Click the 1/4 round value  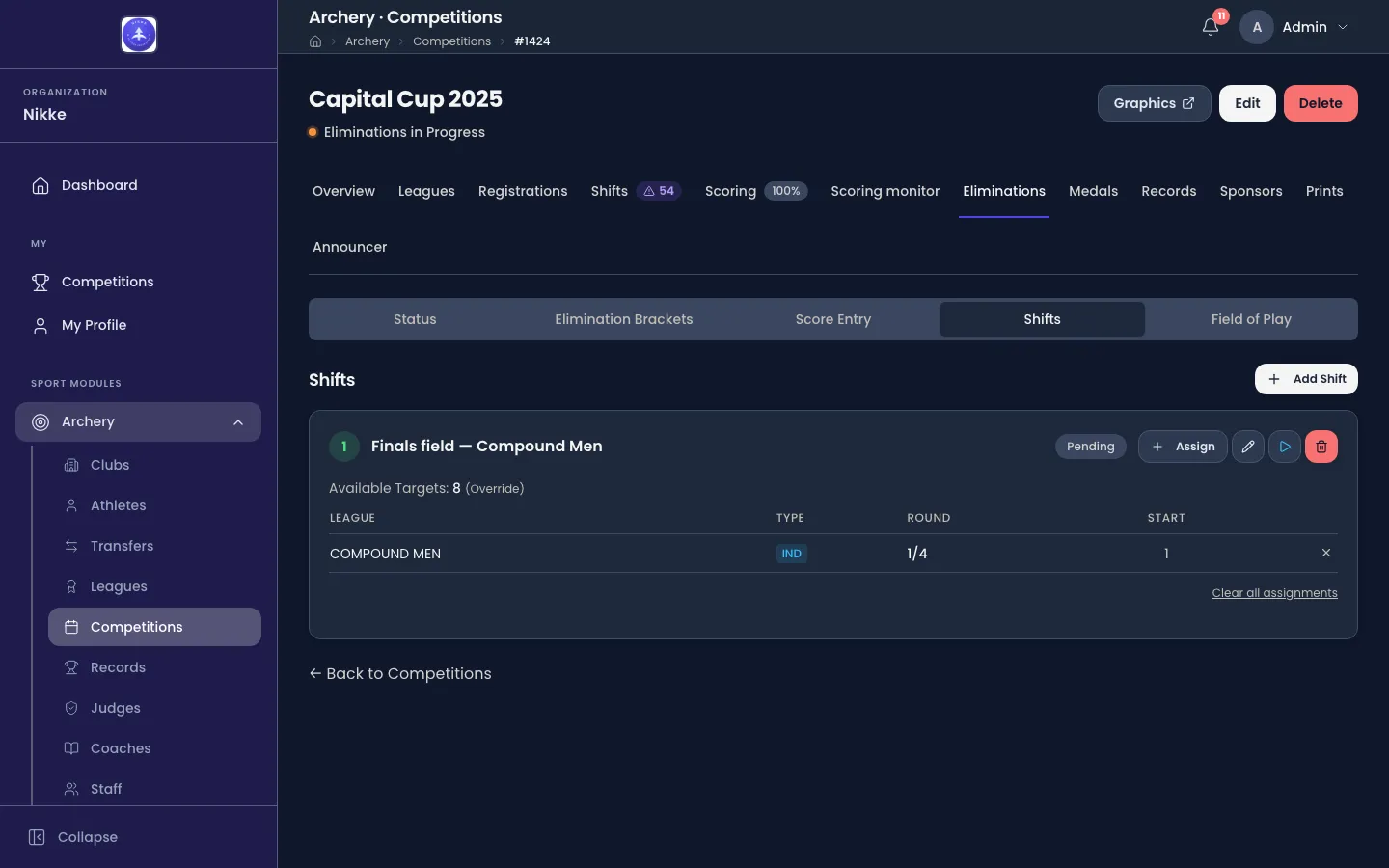(917, 554)
